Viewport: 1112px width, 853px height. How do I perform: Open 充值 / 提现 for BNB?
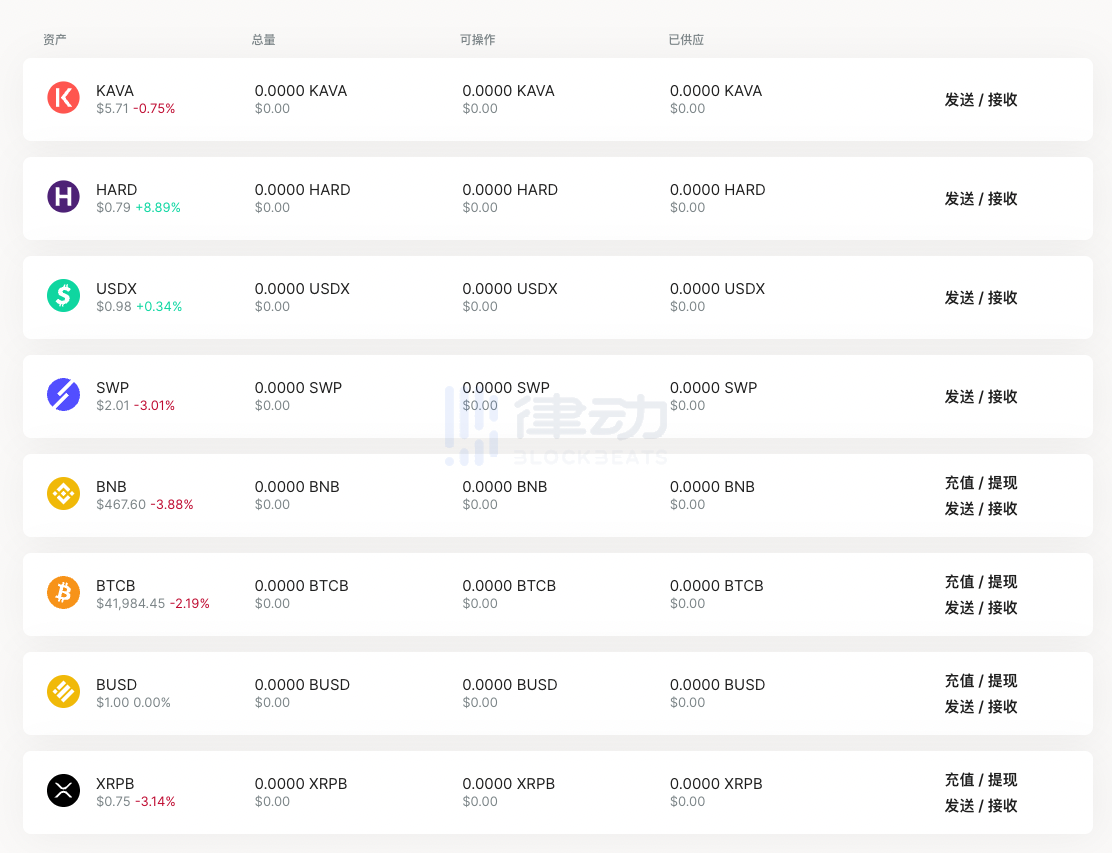980,483
